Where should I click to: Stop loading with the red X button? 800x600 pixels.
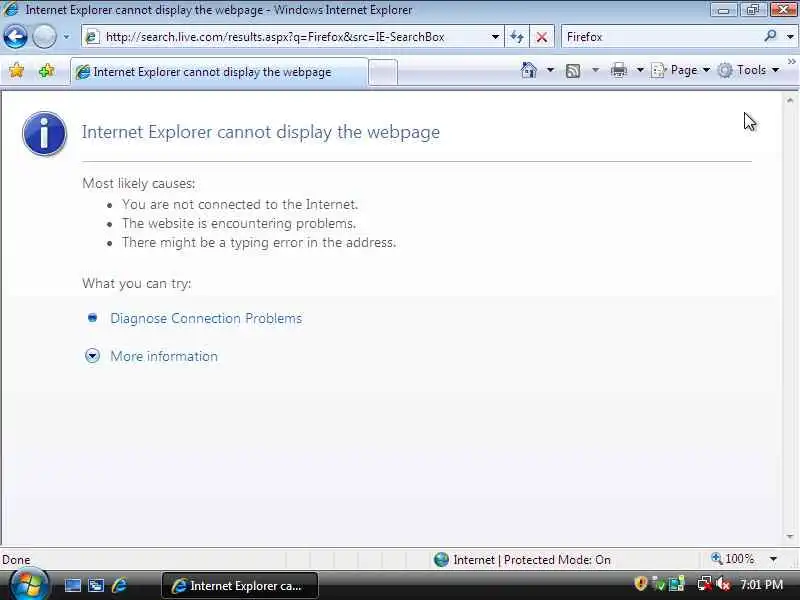pos(542,37)
